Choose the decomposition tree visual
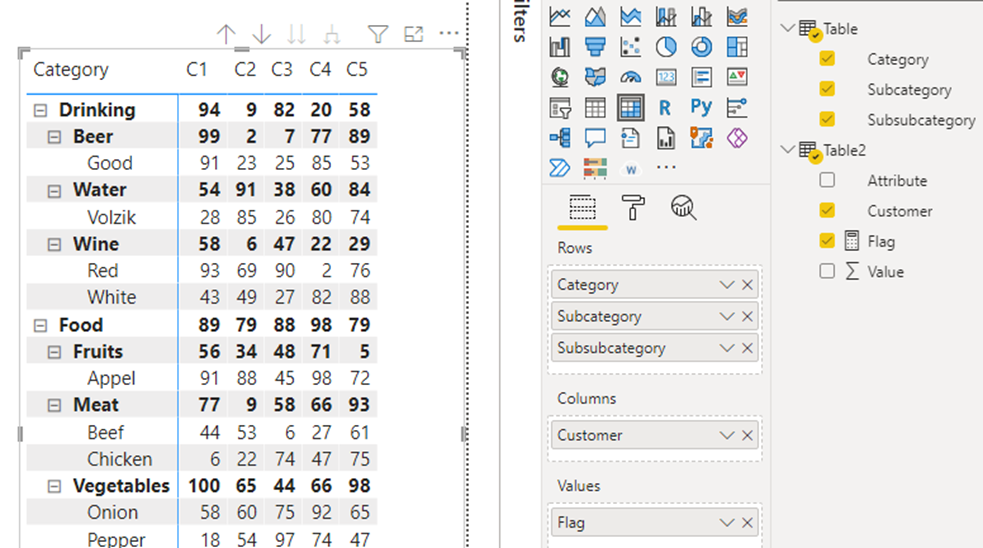983x548 pixels. [560, 138]
